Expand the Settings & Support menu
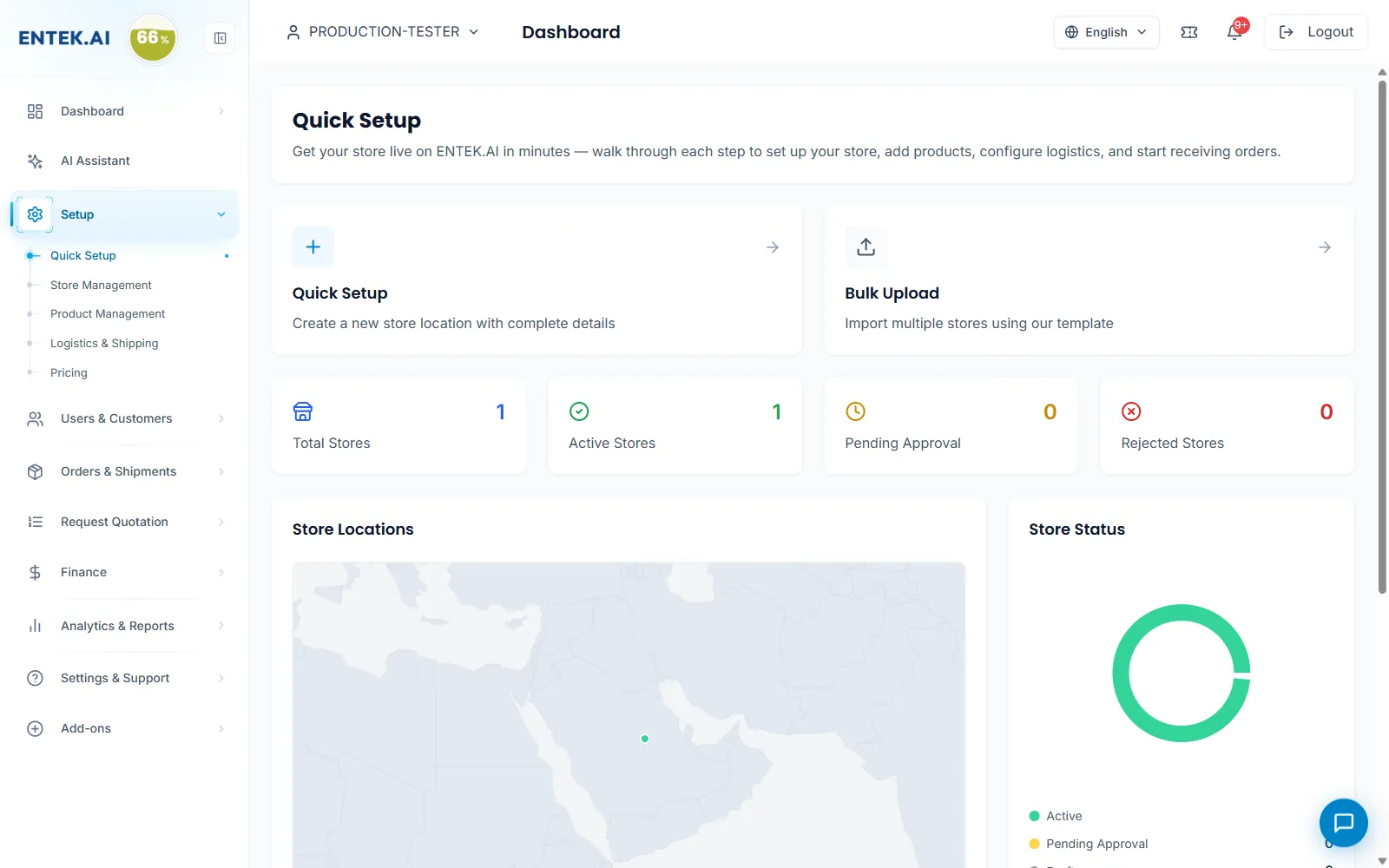1389x868 pixels. point(124,678)
